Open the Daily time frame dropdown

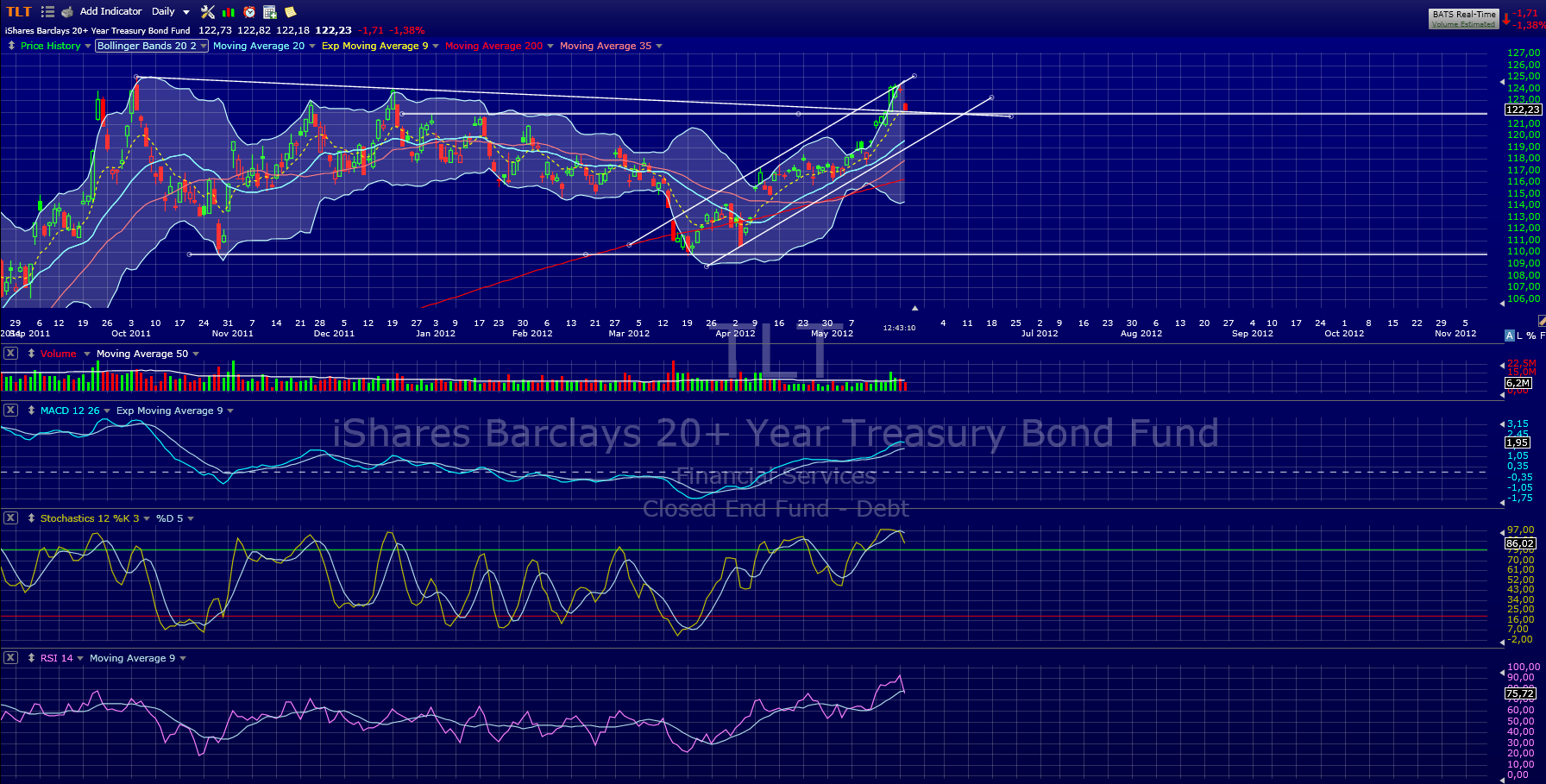click(x=170, y=12)
